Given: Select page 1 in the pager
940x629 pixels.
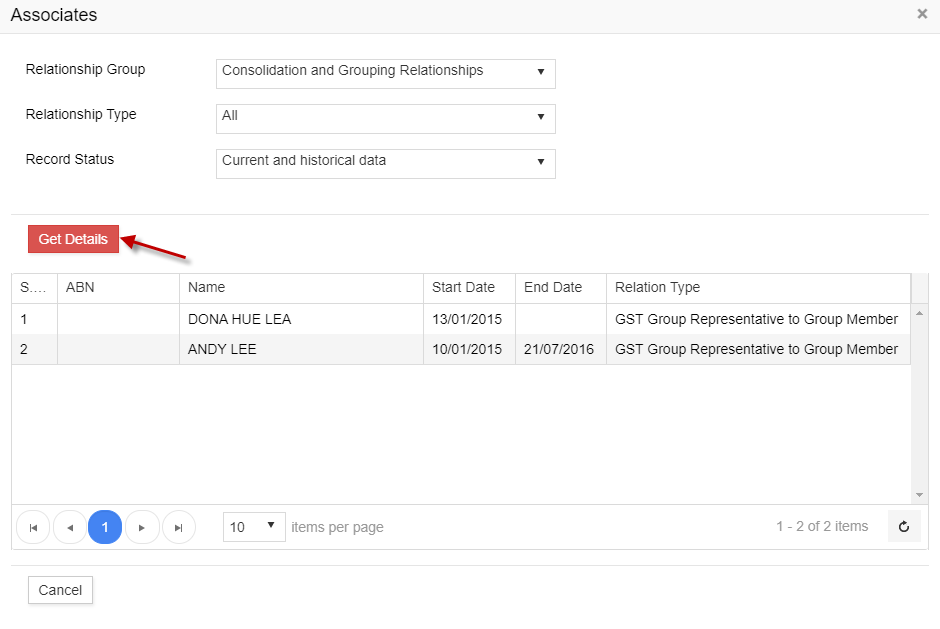Looking at the screenshot, I should [105, 527].
